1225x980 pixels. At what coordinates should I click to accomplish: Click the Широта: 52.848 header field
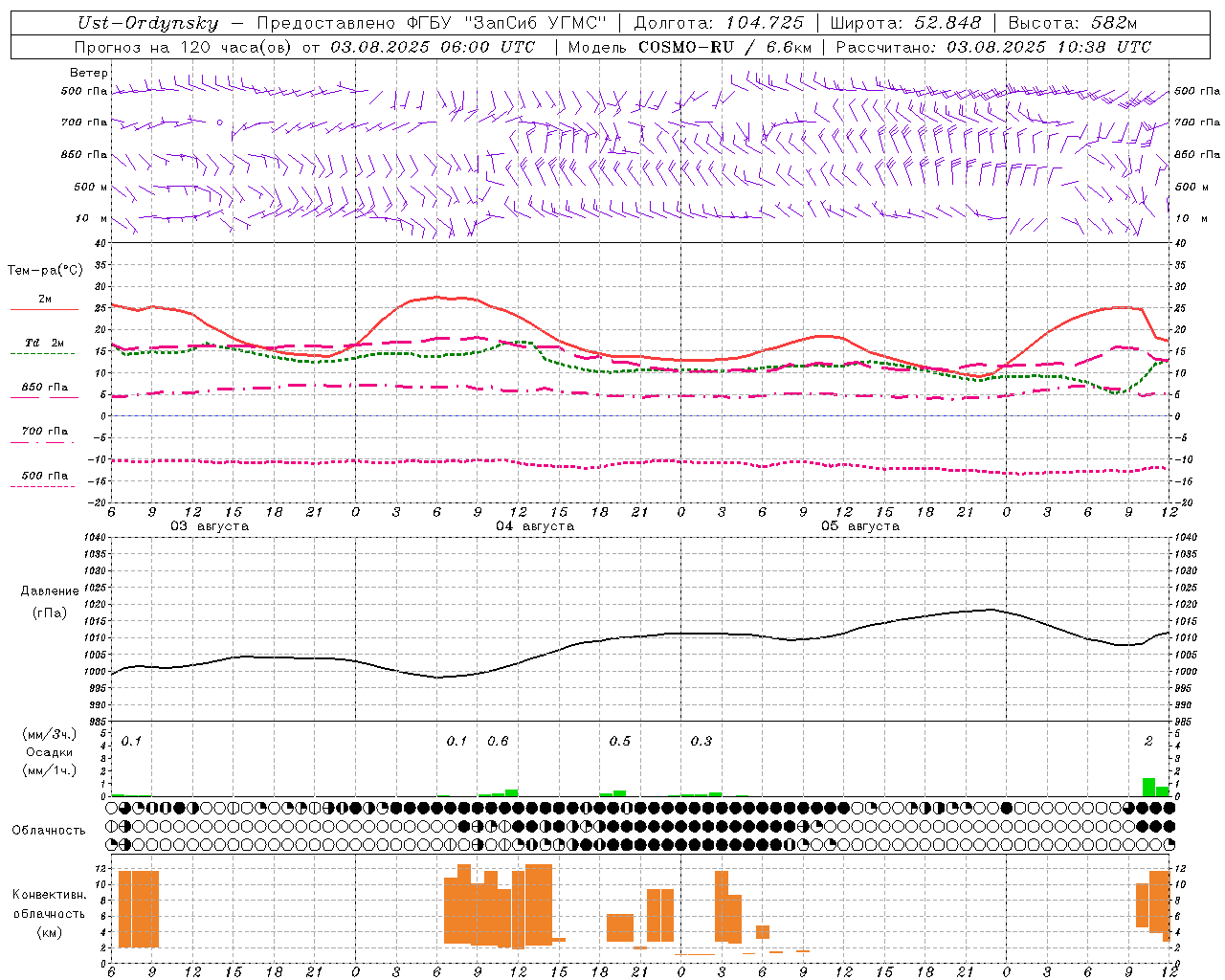tap(905, 23)
